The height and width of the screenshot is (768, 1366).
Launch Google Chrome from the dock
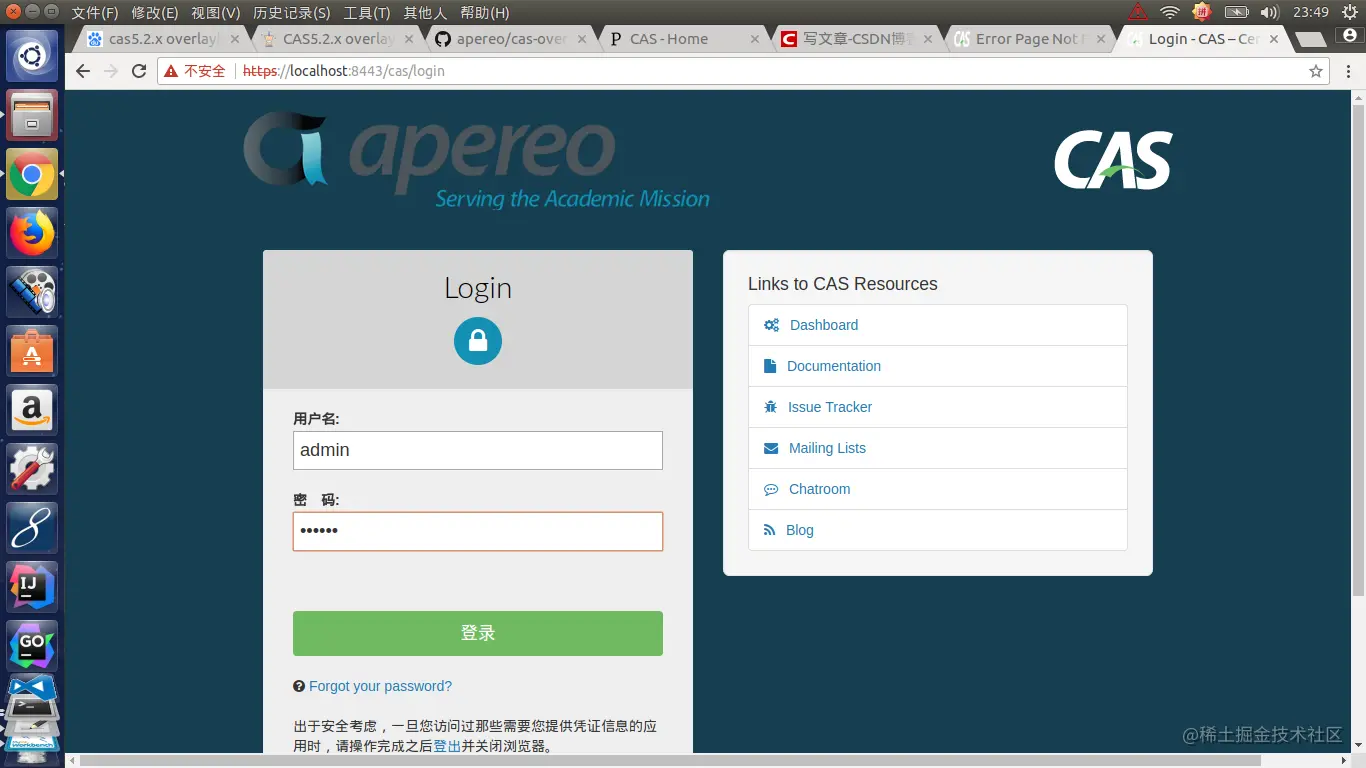(33, 174)
